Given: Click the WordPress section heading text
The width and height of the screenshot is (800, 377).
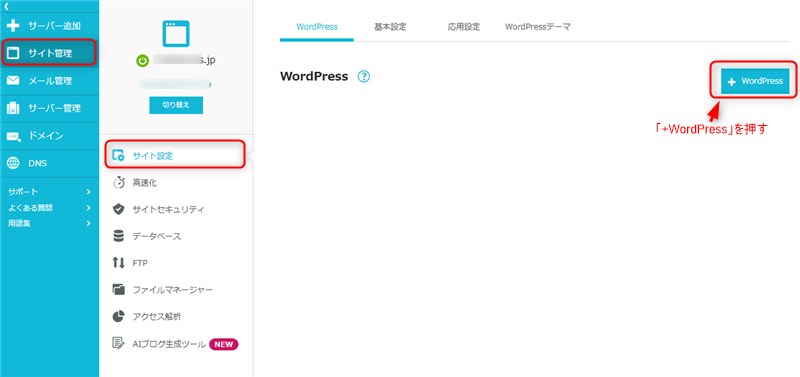Looking at the screenshot, I should click(314, 77).
